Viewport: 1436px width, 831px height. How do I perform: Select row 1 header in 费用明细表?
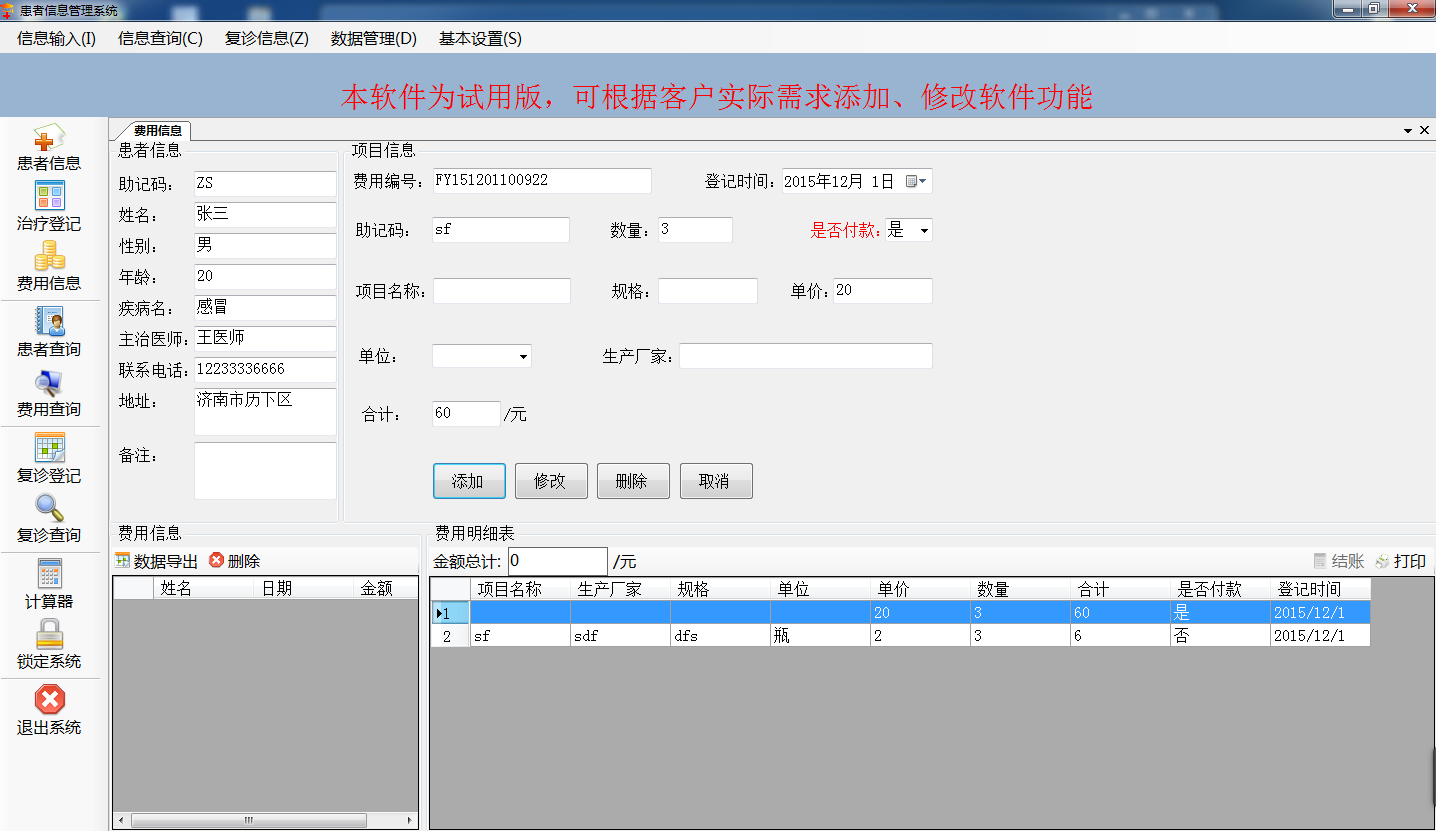pyautogui.click(x=450, y=612)
